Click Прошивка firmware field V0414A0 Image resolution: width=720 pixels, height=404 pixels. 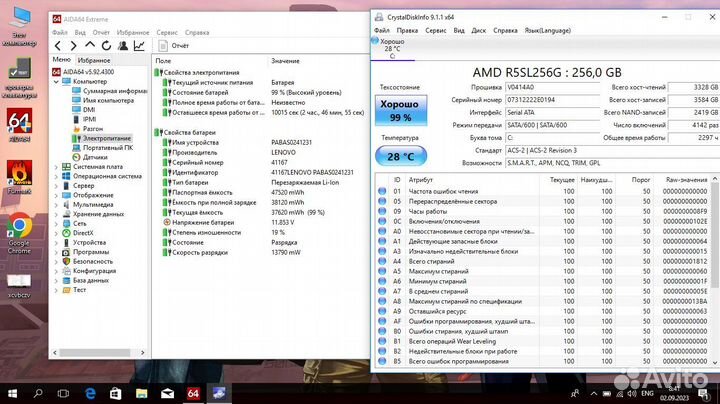[552, 87]
